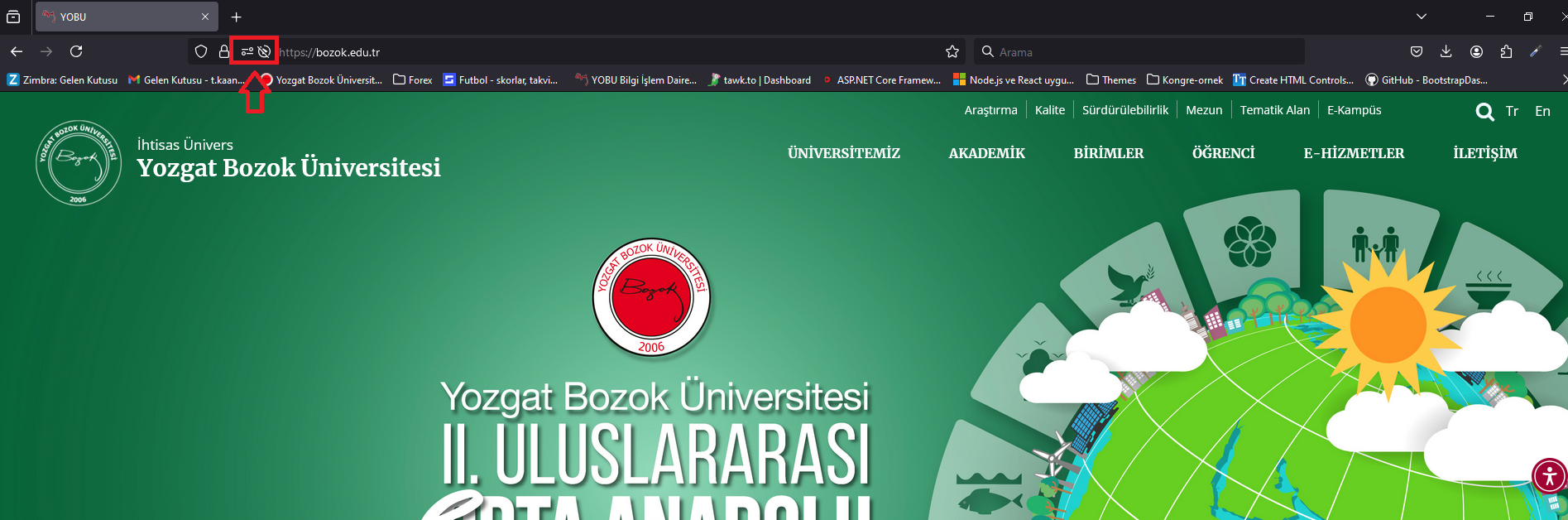1568x520 pixels.
Task: Open the GitHub BootstrapDas bookmark
Action: point(1427,79)
